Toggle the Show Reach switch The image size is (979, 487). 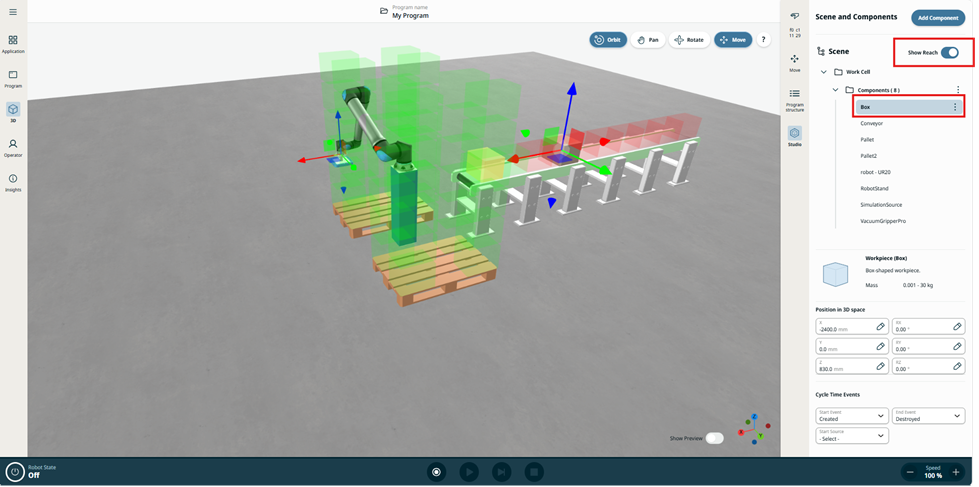pos(949,52)
